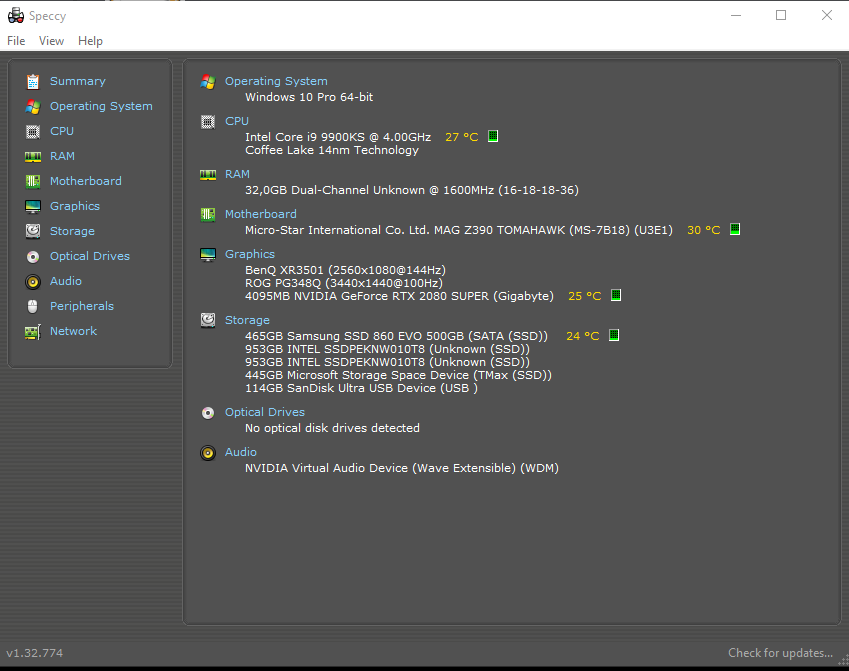
Task: Click the Speccy app icon in title bar
Action: click(x=16, y=16)
